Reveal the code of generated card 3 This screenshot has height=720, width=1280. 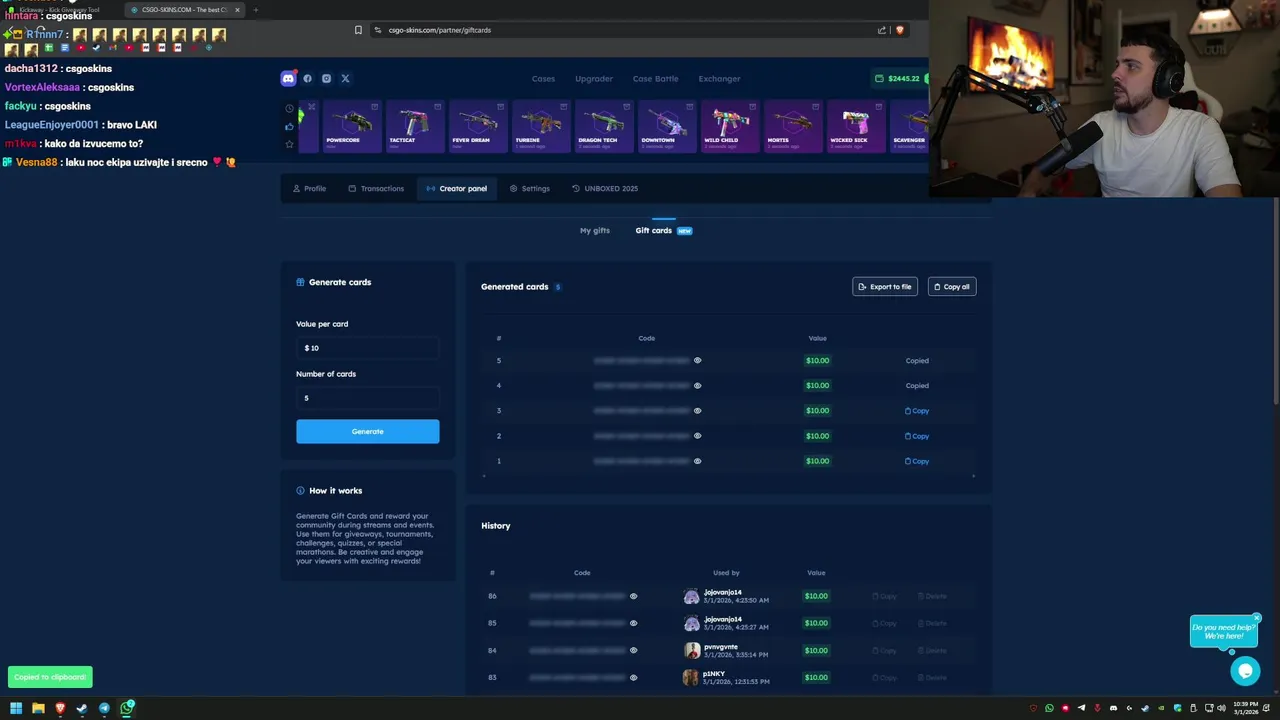697,410
